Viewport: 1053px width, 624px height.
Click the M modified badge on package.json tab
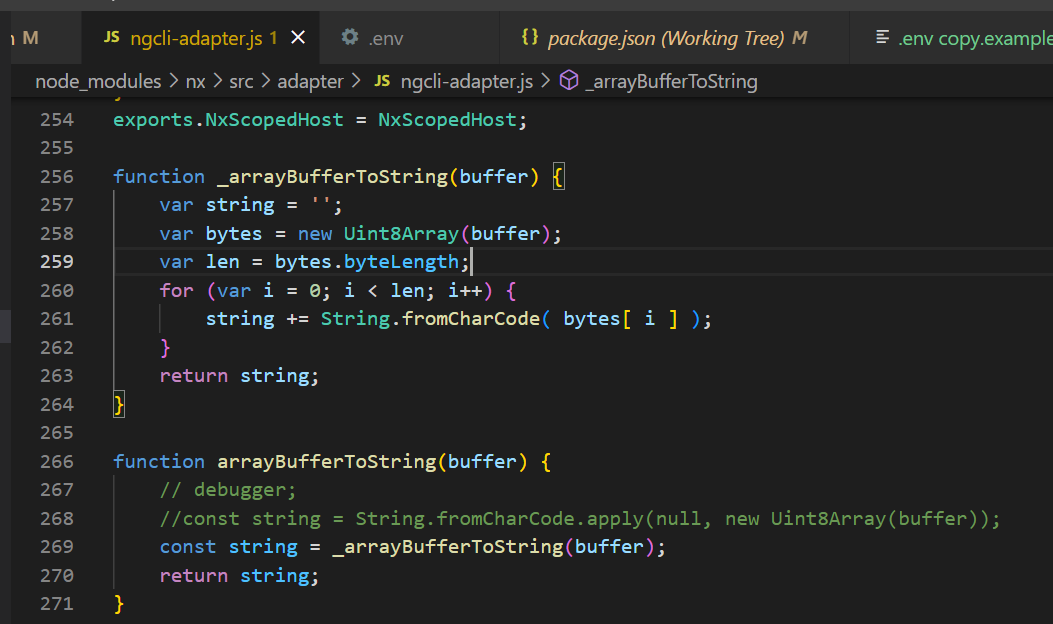(798, 37)
